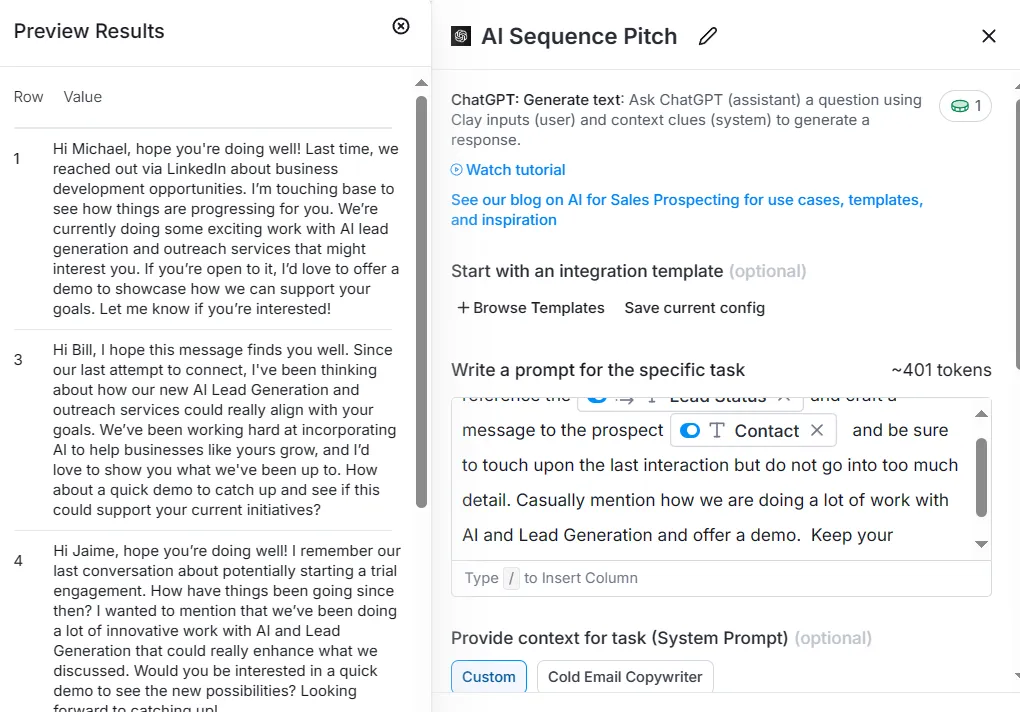Click the down arrow of the prompt scrollbar
Image resolution: width=1020 pixels, height=712 pixels.
click(x=981, y=544)
